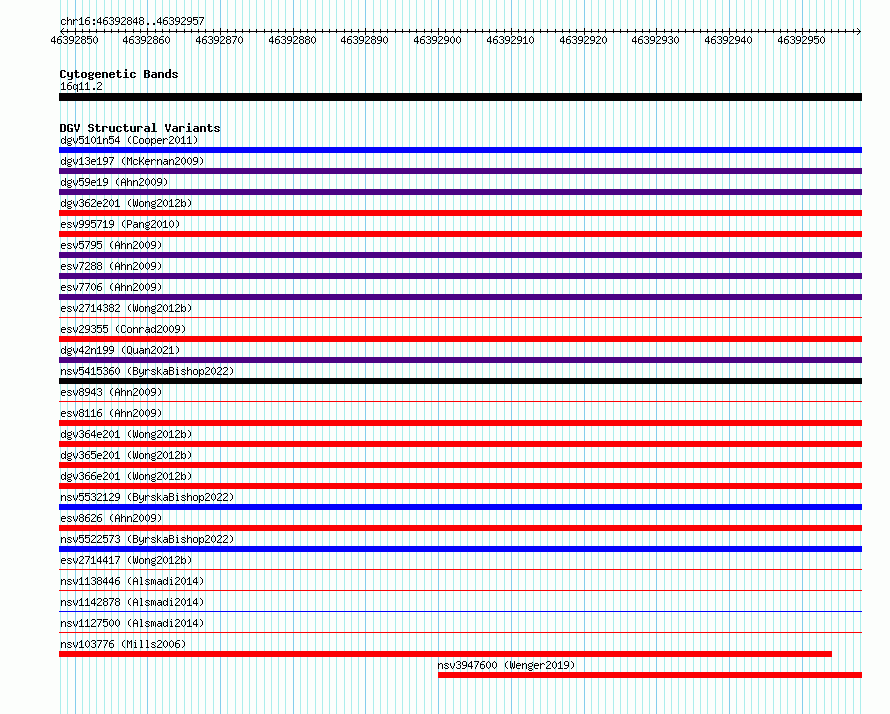Click the red bar under nsv103776
Image resolution: width=890 pixels, height=714 pixels.
[x=446, y=654]
